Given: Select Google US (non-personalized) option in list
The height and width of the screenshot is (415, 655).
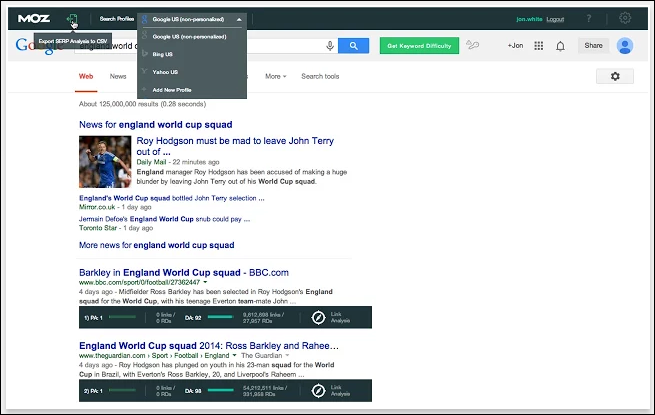Looking at the screenshot, I should tap(189, 37).
